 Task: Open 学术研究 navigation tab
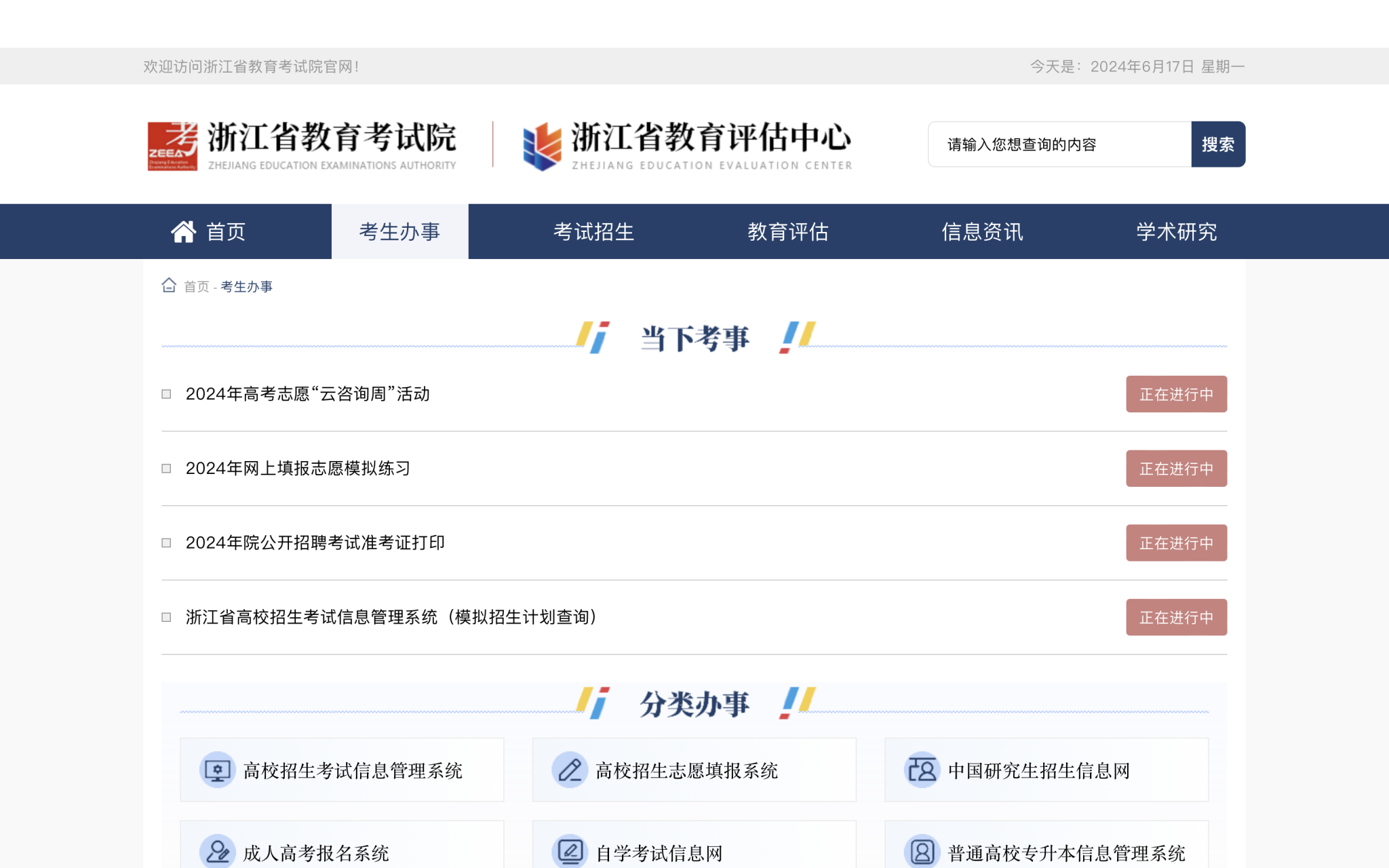click(x=1177, y=231)
